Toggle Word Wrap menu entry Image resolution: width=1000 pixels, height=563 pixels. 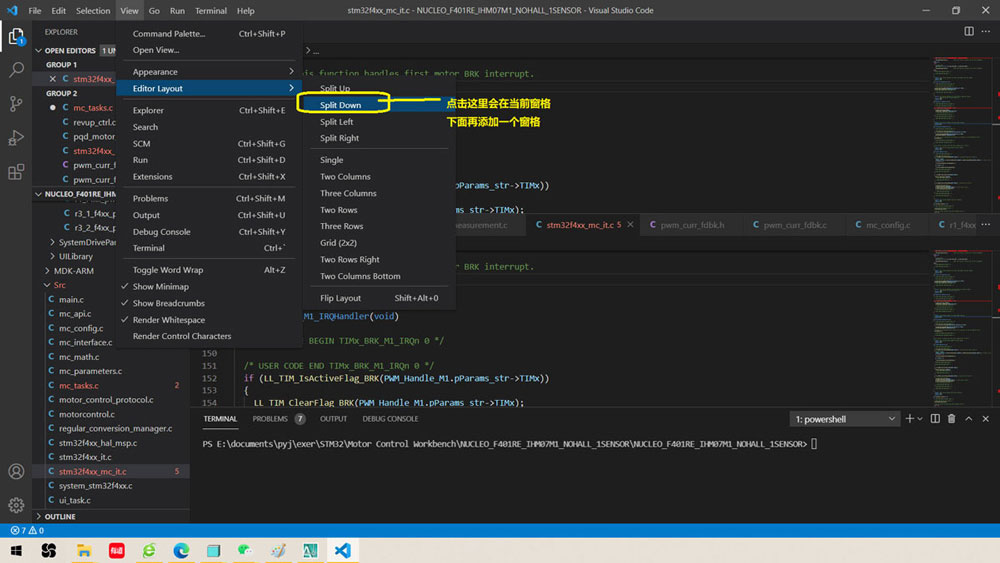point(208,270)
